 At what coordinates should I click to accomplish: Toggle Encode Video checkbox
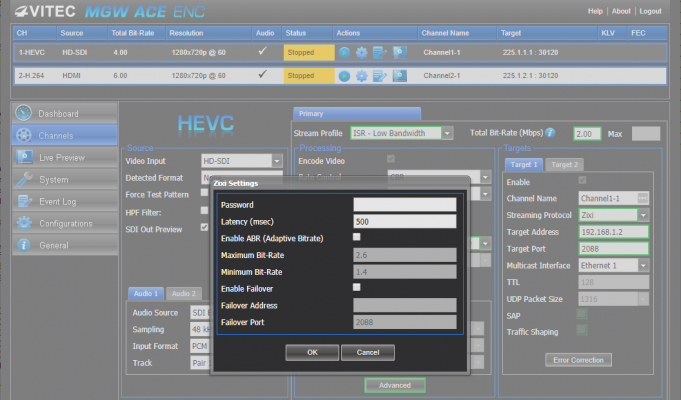click(x=391, y=159)
